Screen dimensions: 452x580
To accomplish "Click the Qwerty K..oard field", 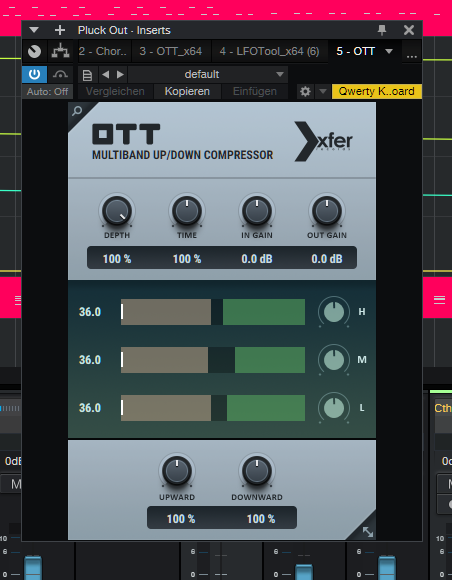I will tap(377, 91).
